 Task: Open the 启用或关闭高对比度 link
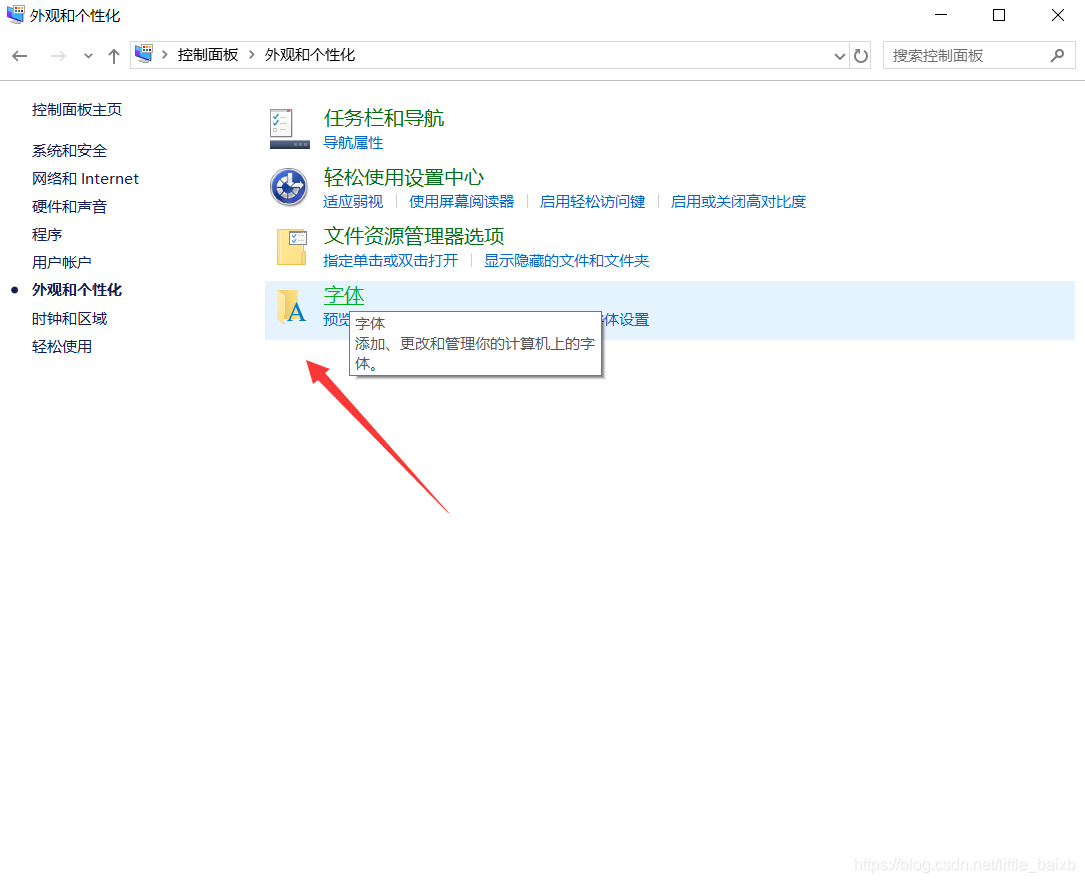(738, 201)
